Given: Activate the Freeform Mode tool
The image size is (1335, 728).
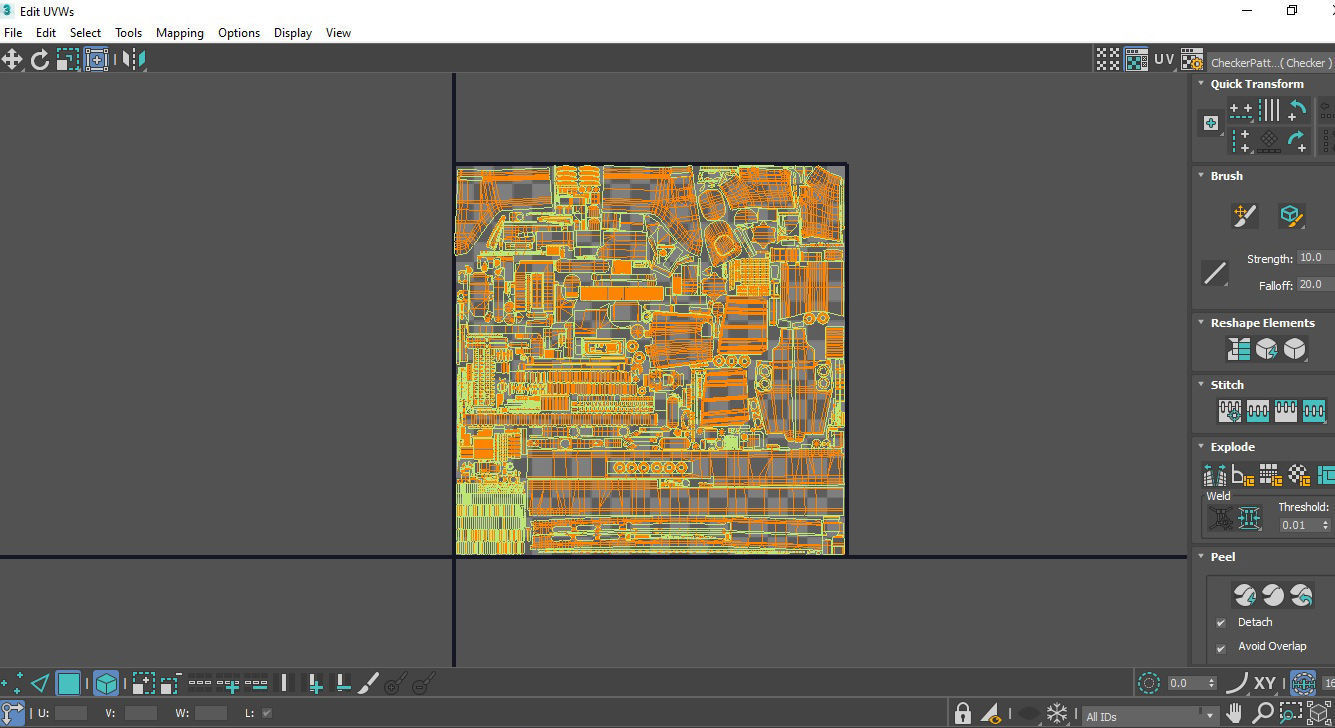Looking at the screenshot, I should tap(96, 59).
